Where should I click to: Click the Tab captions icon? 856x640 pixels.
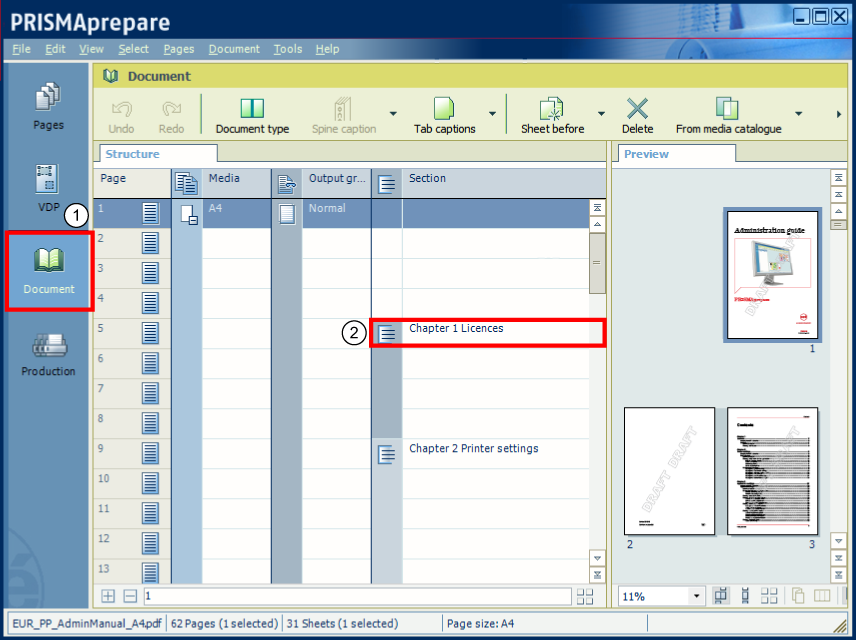click(x=444, y=109)
